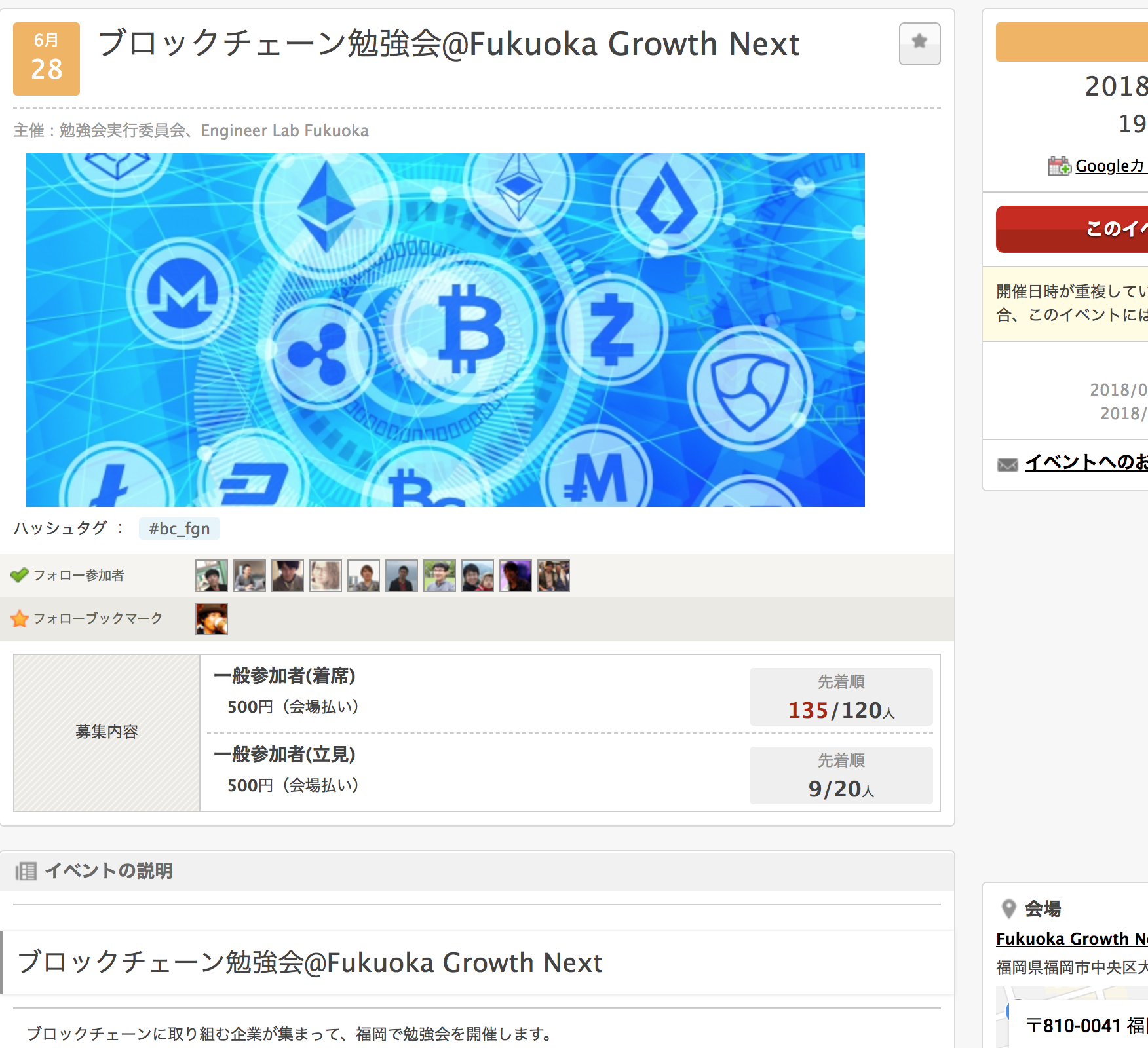Click the event title heading
The height and width of the screenshot is (1048, 1148).
(449, 44)
